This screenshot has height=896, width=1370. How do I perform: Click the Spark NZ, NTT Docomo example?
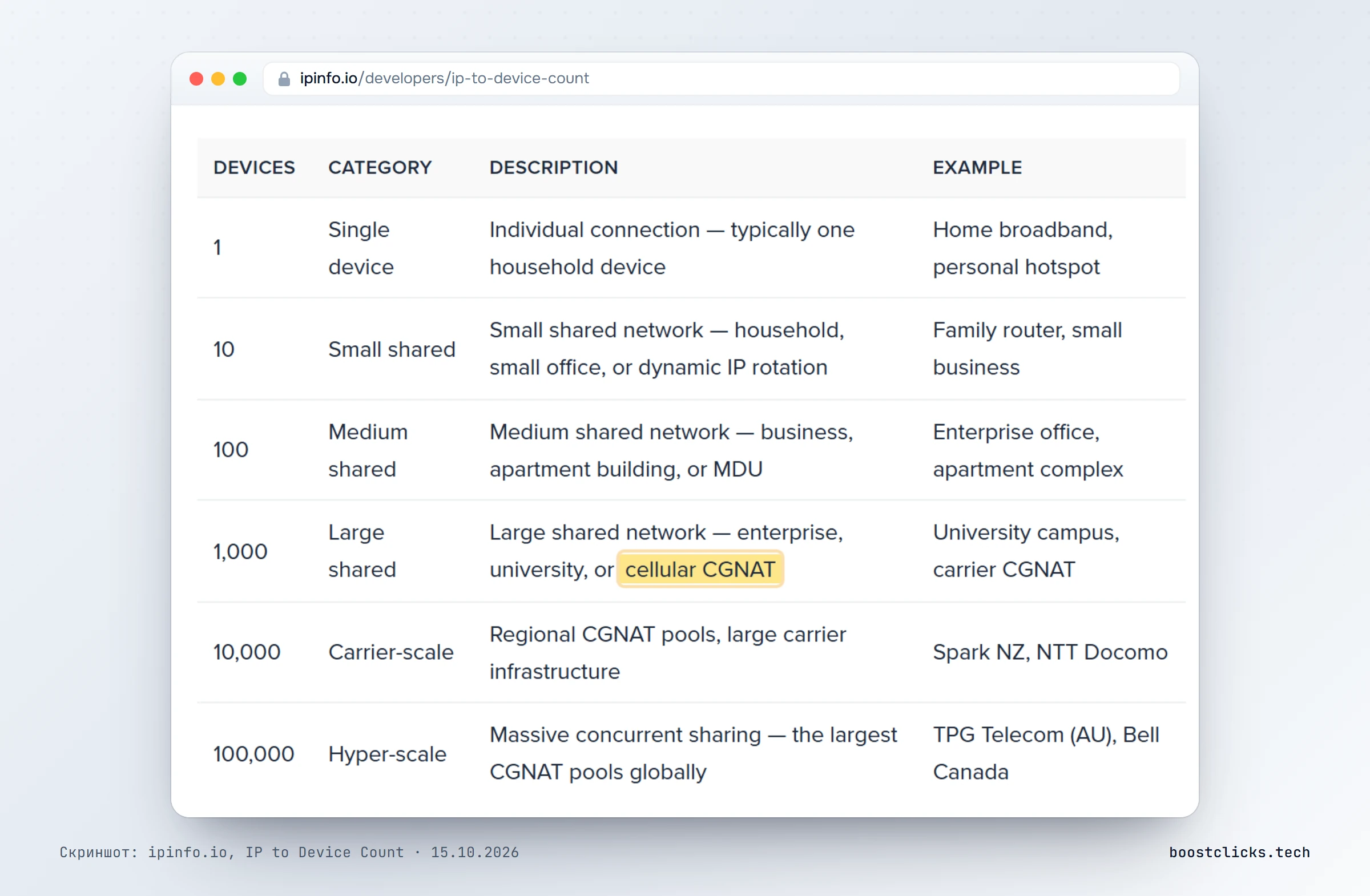coord(1050,652)
